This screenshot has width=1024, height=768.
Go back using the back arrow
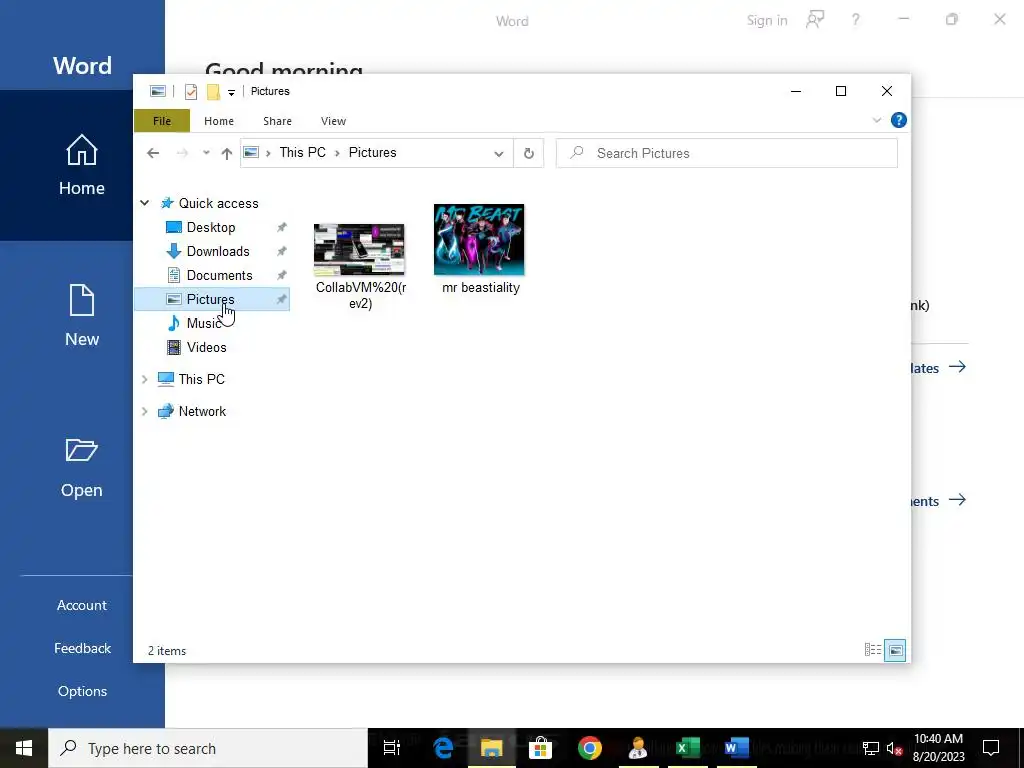click(x=153, y=153)
